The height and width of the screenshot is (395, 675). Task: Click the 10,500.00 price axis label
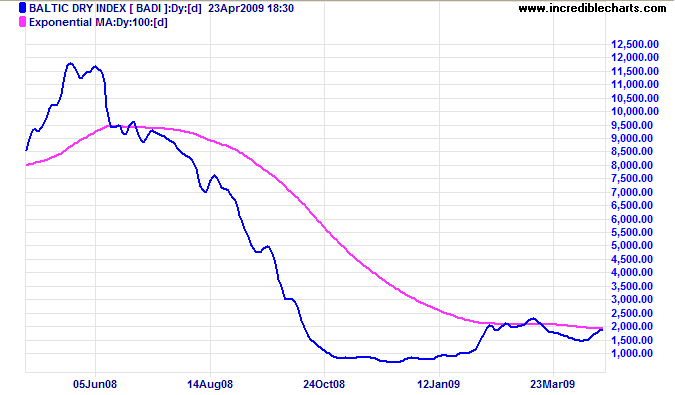tap(635, 98)
